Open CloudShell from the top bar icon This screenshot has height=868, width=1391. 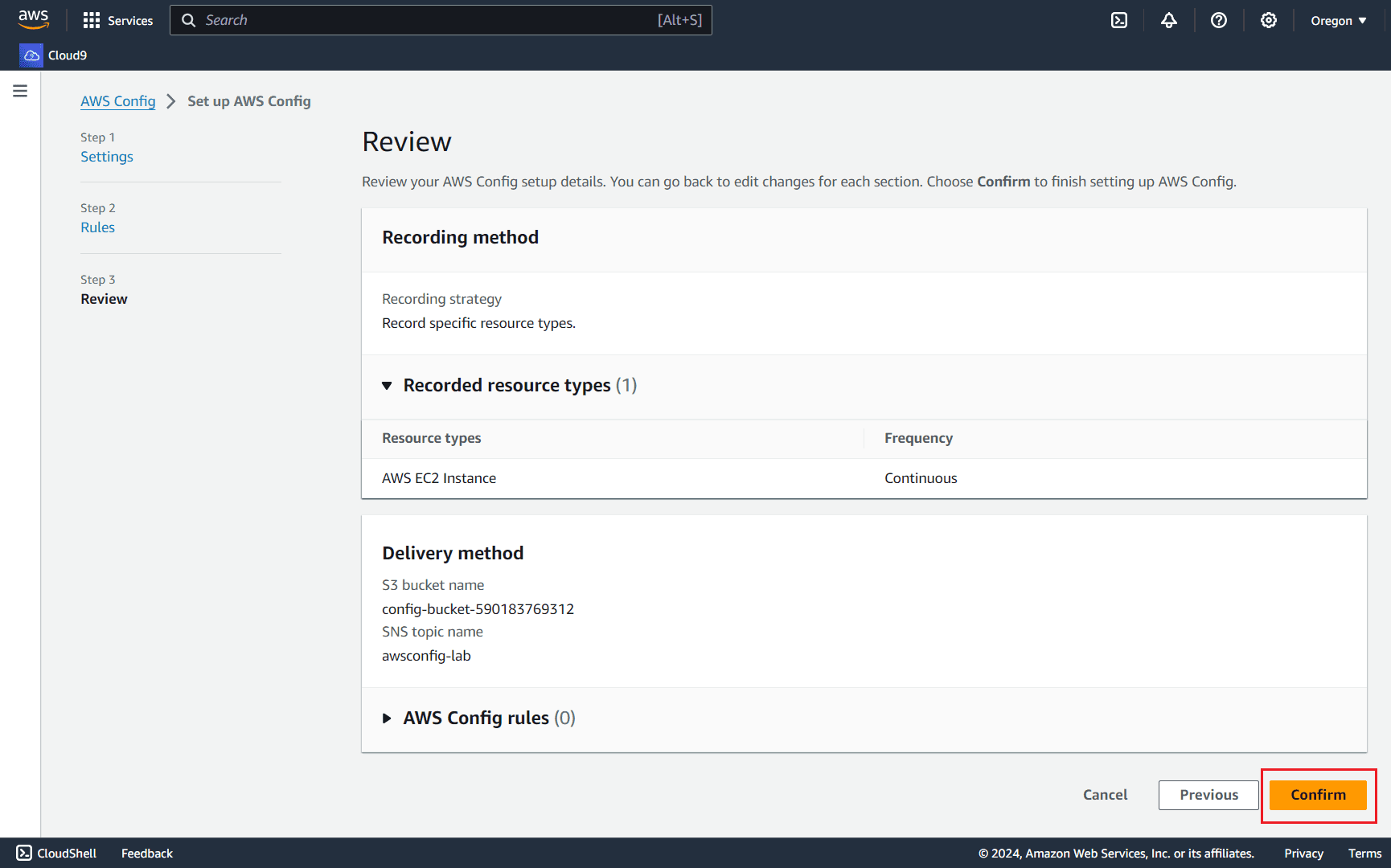point(1119,20)
